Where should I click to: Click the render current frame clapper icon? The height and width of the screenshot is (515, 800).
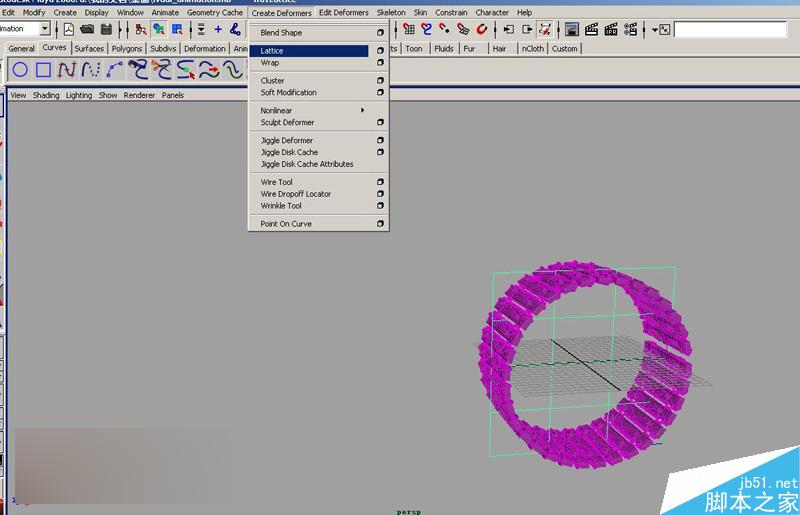click(591, 30)
